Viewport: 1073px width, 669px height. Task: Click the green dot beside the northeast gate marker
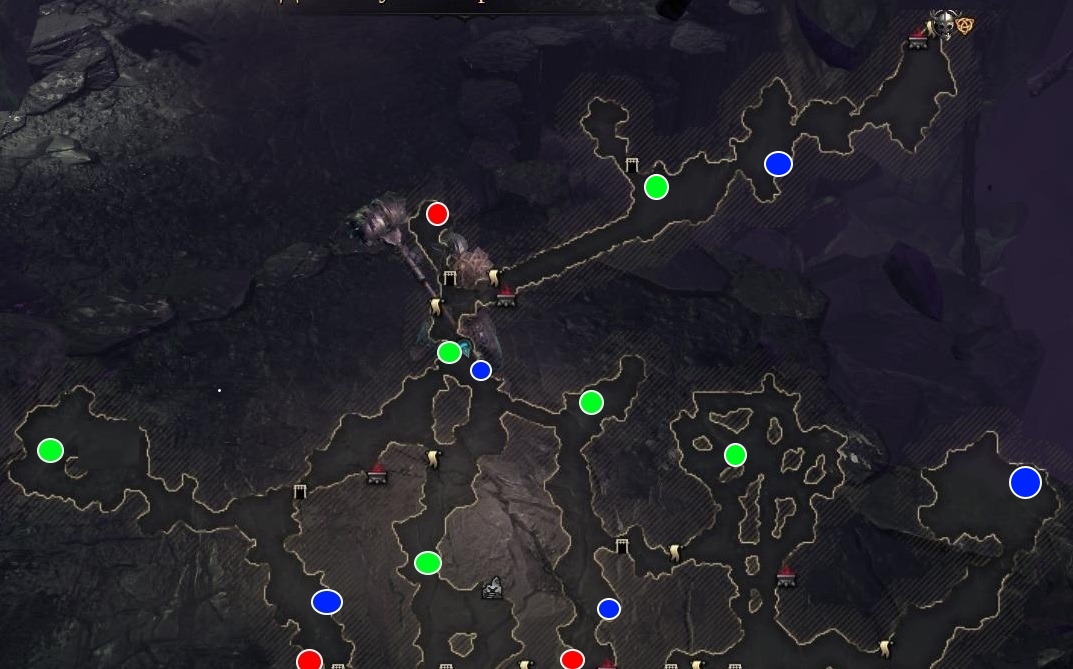coord(656,187)
